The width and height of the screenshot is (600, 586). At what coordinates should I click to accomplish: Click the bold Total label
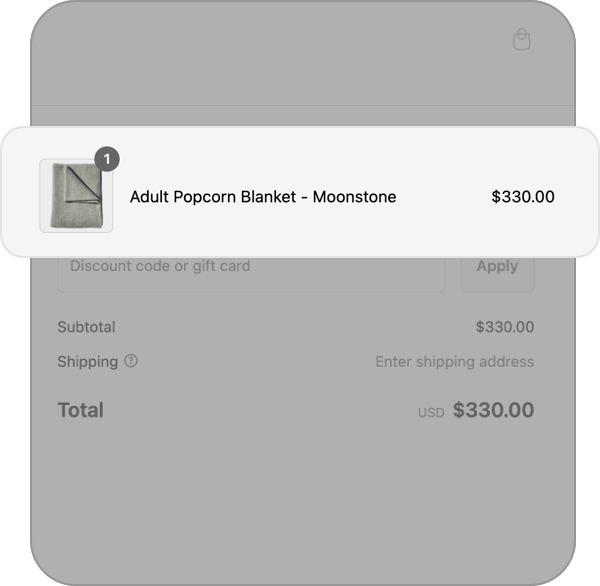(x=81, y=410)
